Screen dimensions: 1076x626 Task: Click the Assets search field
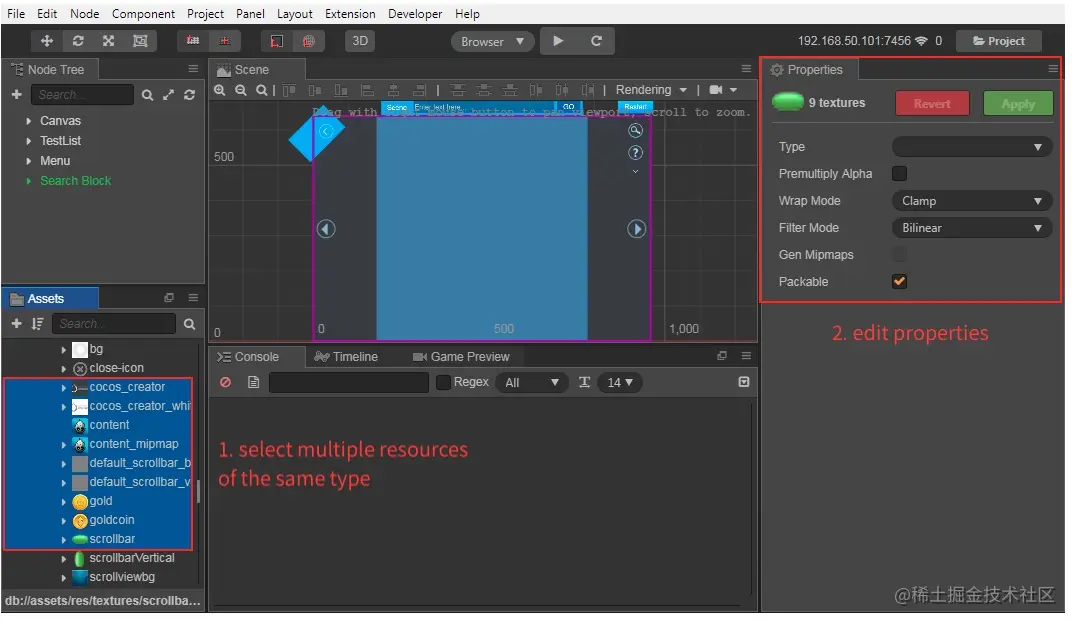click(x=114, y=324)
